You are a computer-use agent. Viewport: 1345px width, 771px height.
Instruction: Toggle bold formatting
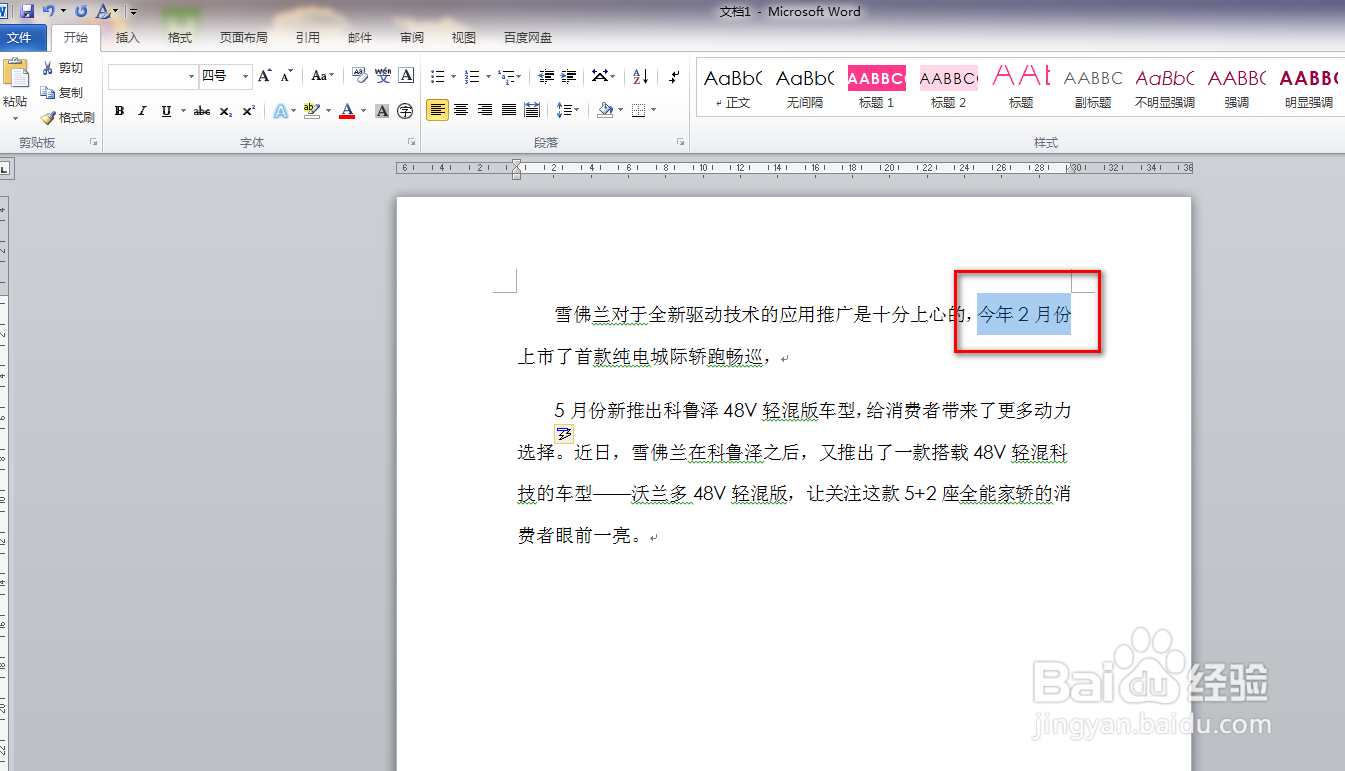(119, 111)
